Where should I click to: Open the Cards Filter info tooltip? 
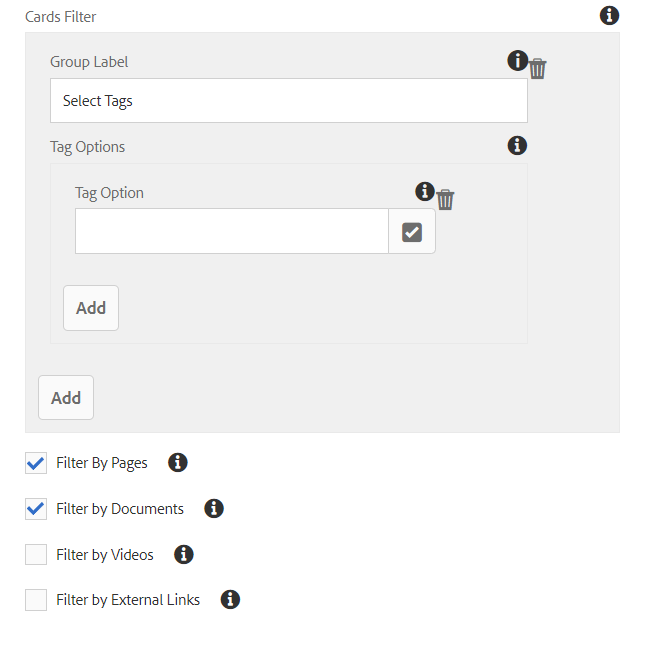pos(609,16)
